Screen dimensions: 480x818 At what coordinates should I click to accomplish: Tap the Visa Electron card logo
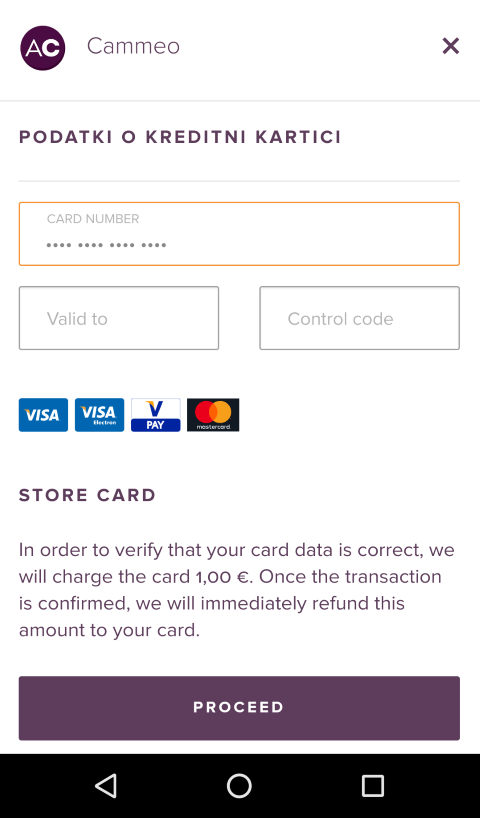(x=100, y=415)
